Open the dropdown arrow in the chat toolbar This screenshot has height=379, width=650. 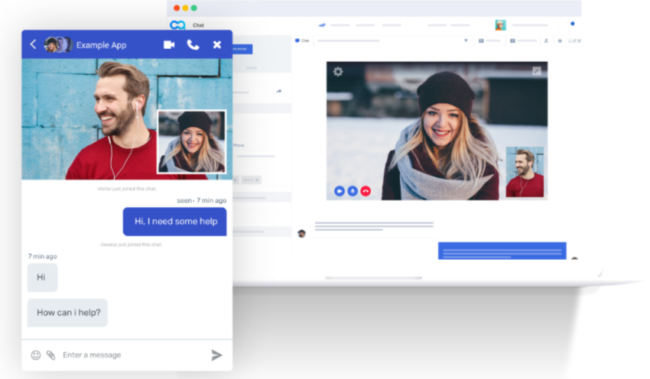point(466,41)
